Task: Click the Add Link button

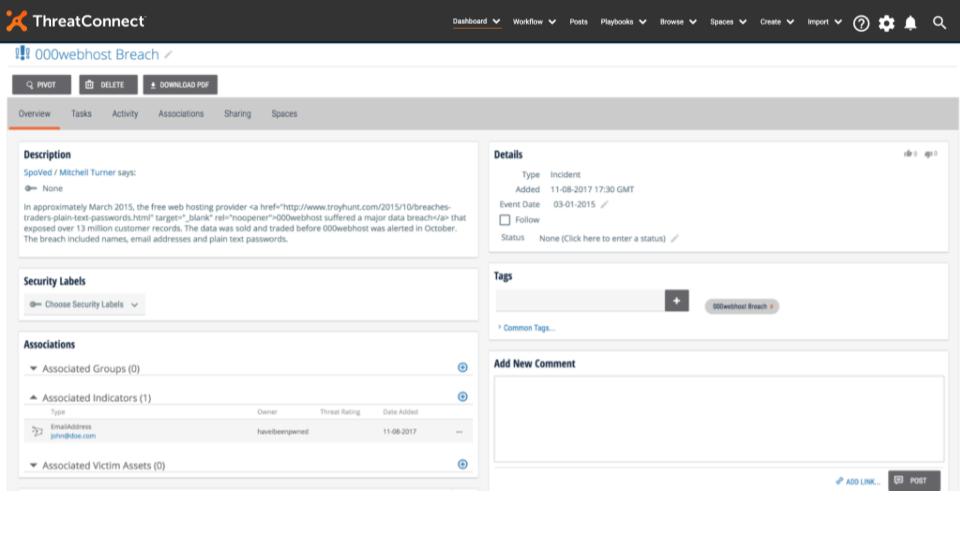Action: [858, 482]
